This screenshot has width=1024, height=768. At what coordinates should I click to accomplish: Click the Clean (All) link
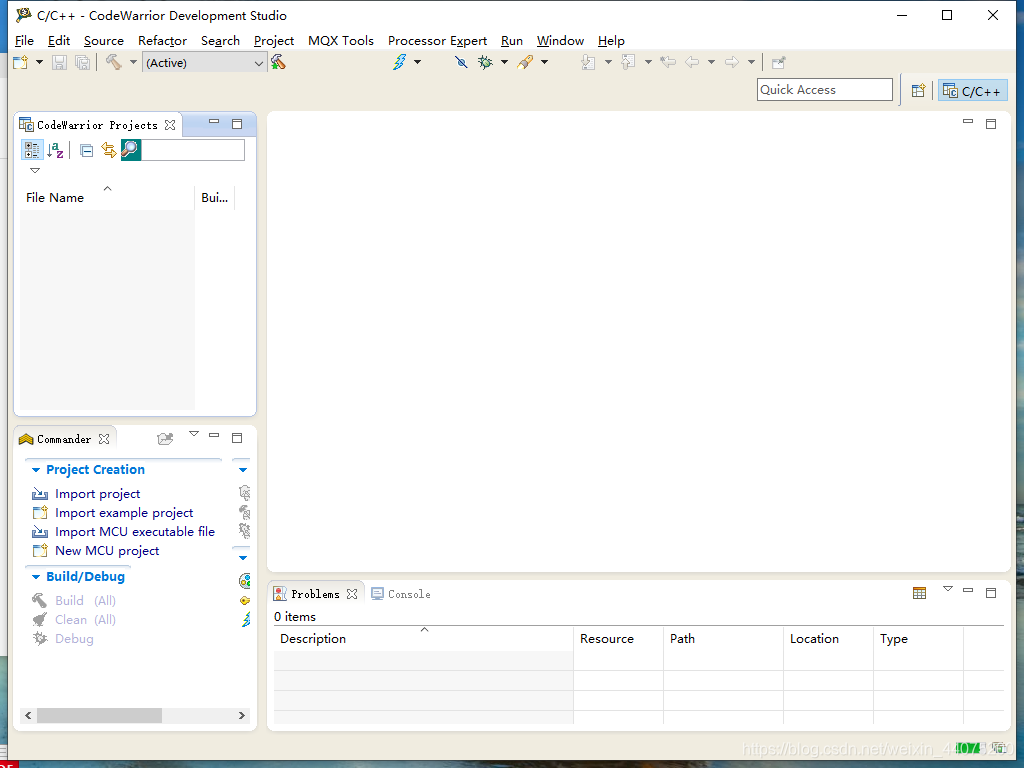[x=86, y=620]
